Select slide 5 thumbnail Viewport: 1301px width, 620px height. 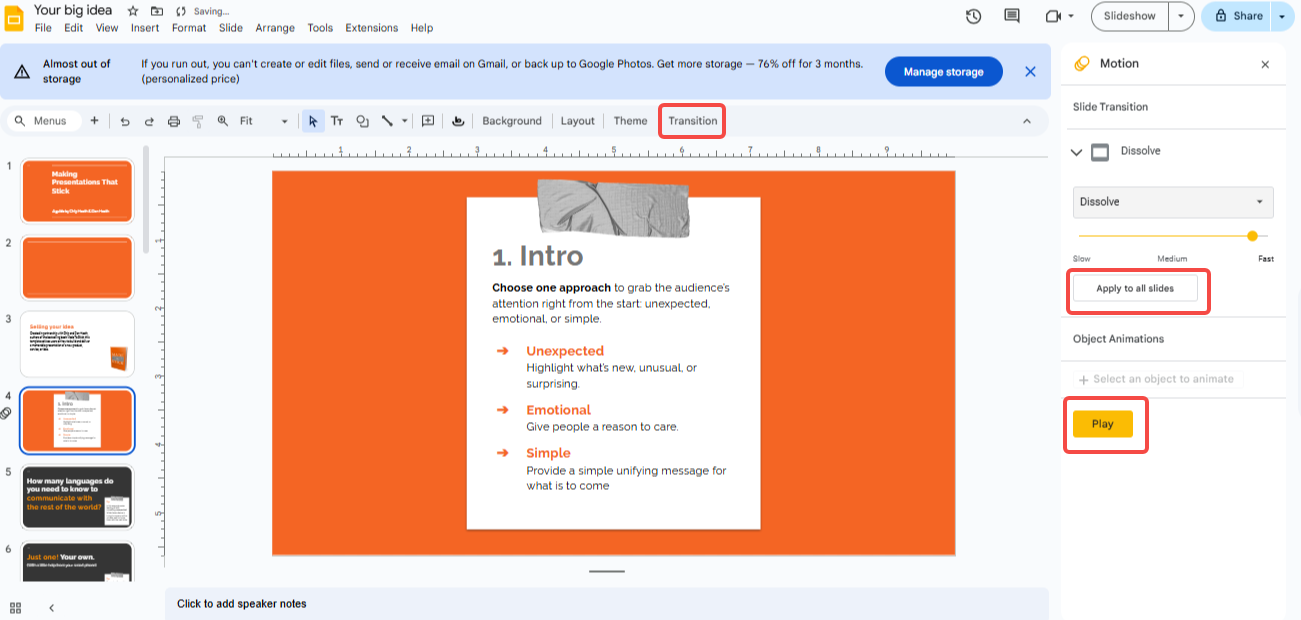tap(77, 497)
